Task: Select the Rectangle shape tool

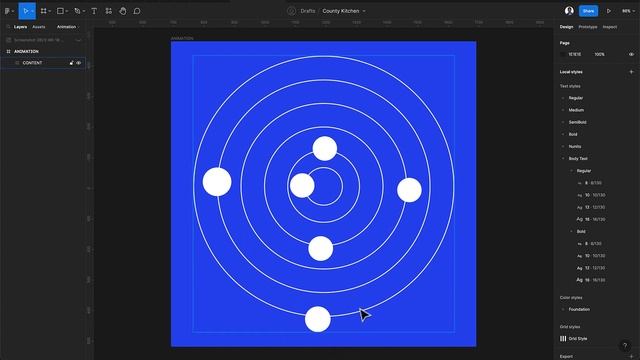Action: point(60,11)
